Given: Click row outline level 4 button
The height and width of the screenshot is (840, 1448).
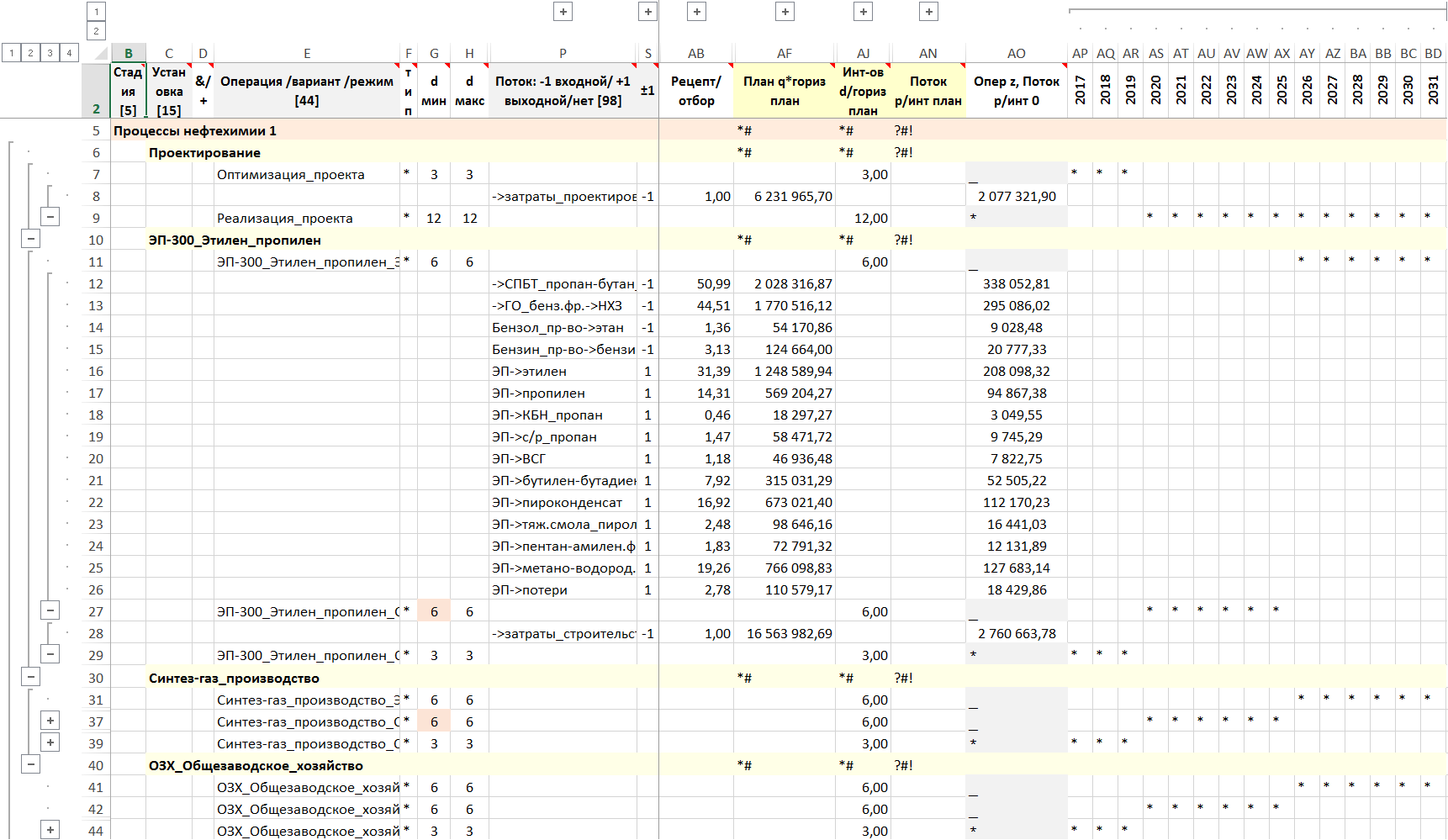Looking at the screenshot, I should 69,53.
